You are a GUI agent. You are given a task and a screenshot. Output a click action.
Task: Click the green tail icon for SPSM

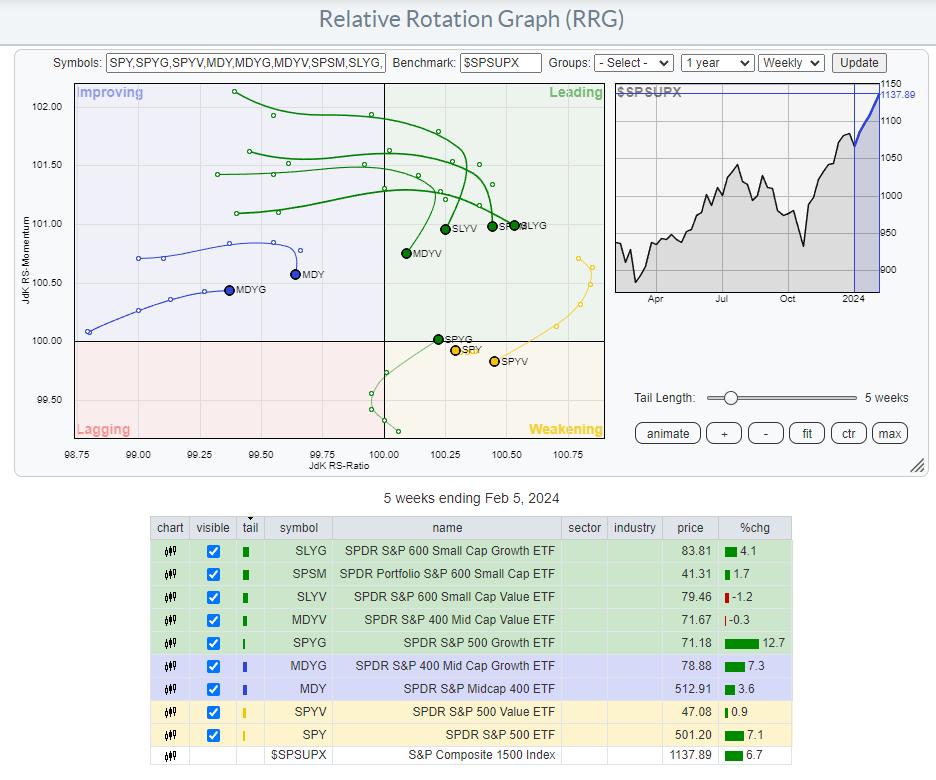246,574
